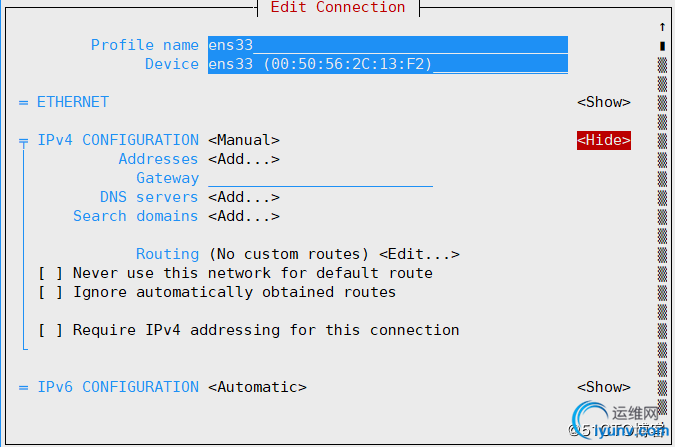Open the IPv4 Manual method dropdown
675x447 pixels.
pyautogui.click(x=244, y=140)
